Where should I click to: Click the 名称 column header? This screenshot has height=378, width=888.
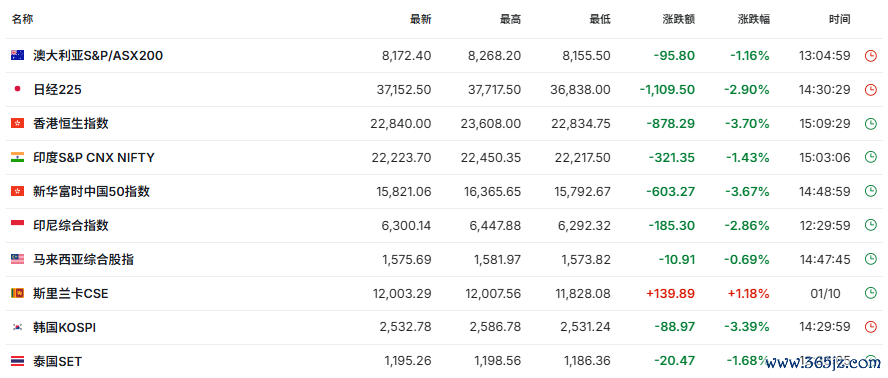point(23,19)
